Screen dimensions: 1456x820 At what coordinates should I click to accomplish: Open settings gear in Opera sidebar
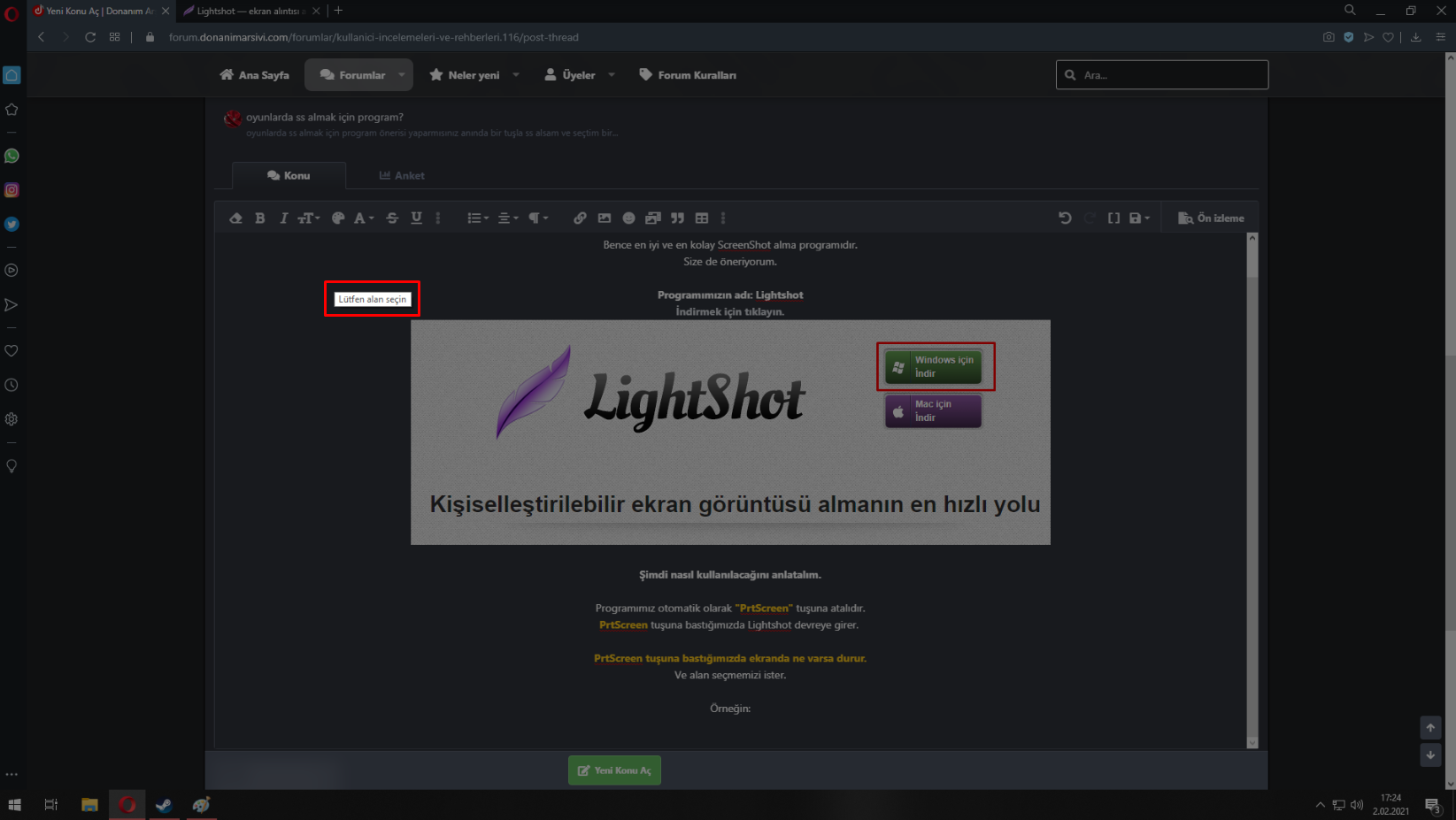pyautogui.click(x=12, y=419)
